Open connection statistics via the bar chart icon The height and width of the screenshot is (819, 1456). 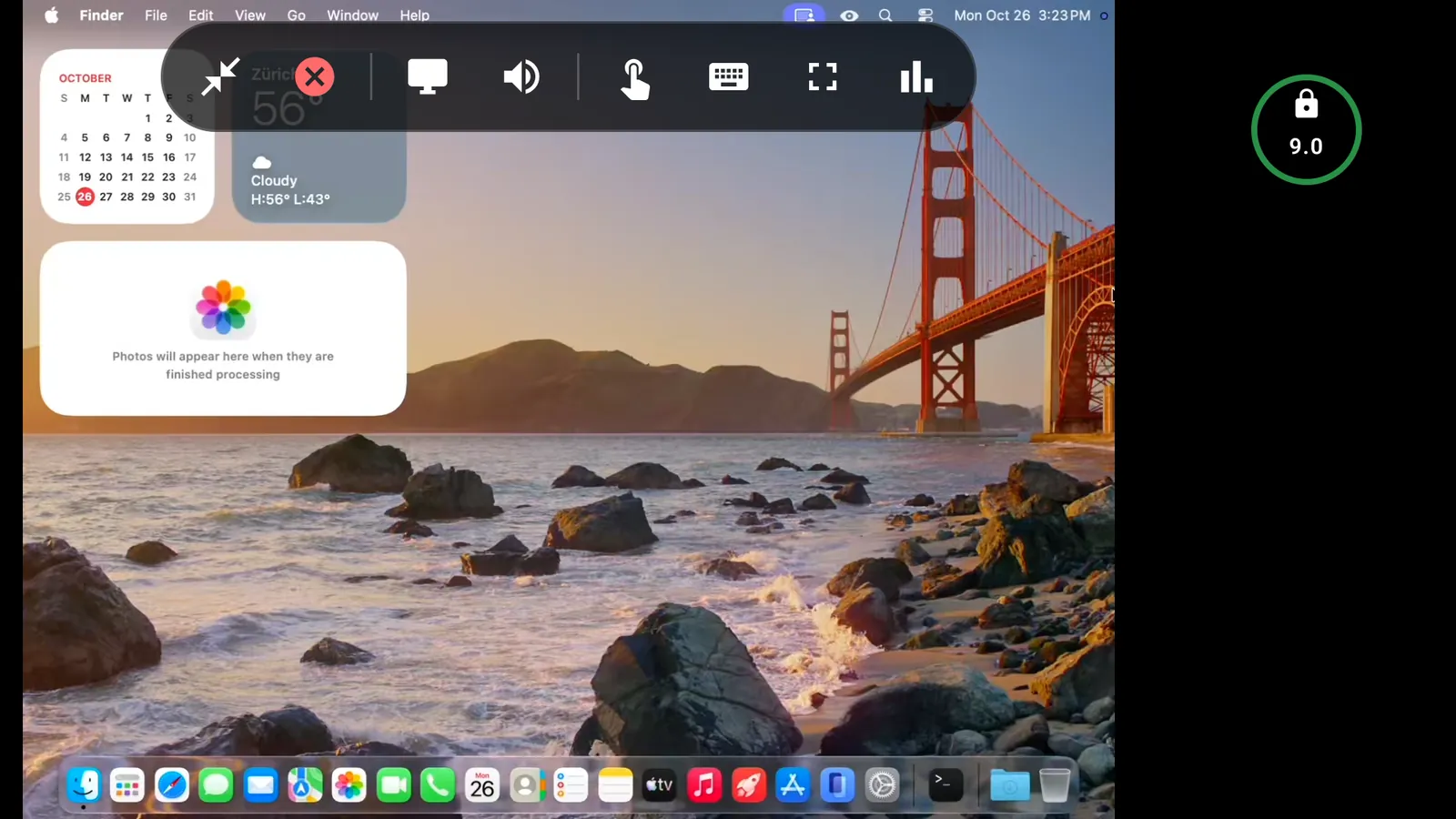point(916,77)
